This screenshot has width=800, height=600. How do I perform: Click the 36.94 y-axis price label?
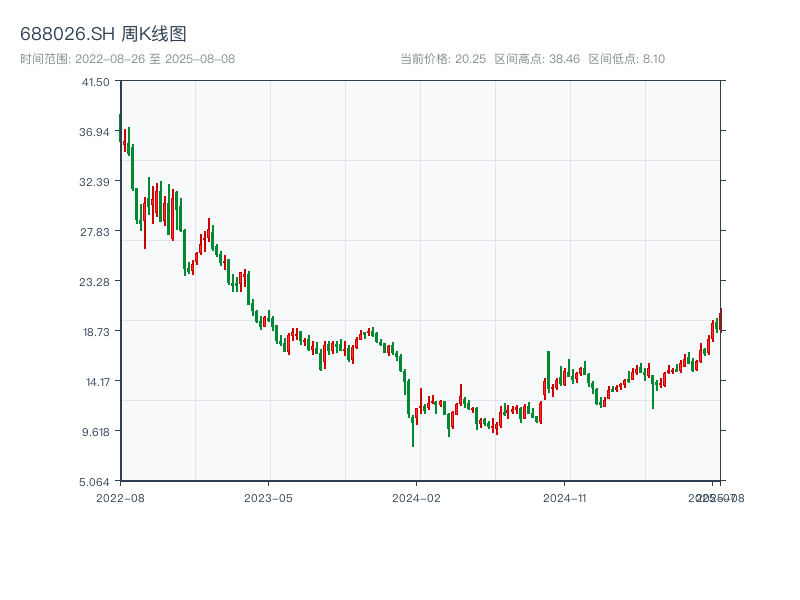96,132
